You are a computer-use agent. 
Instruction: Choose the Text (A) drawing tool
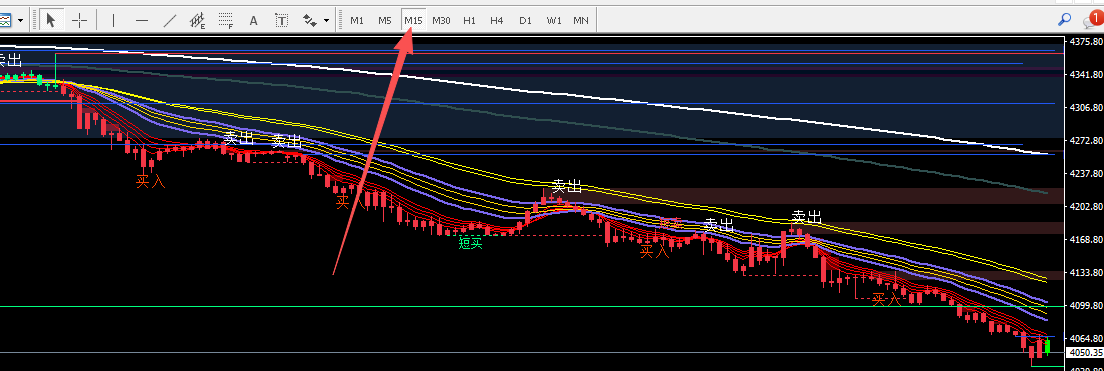click(253, 20)
